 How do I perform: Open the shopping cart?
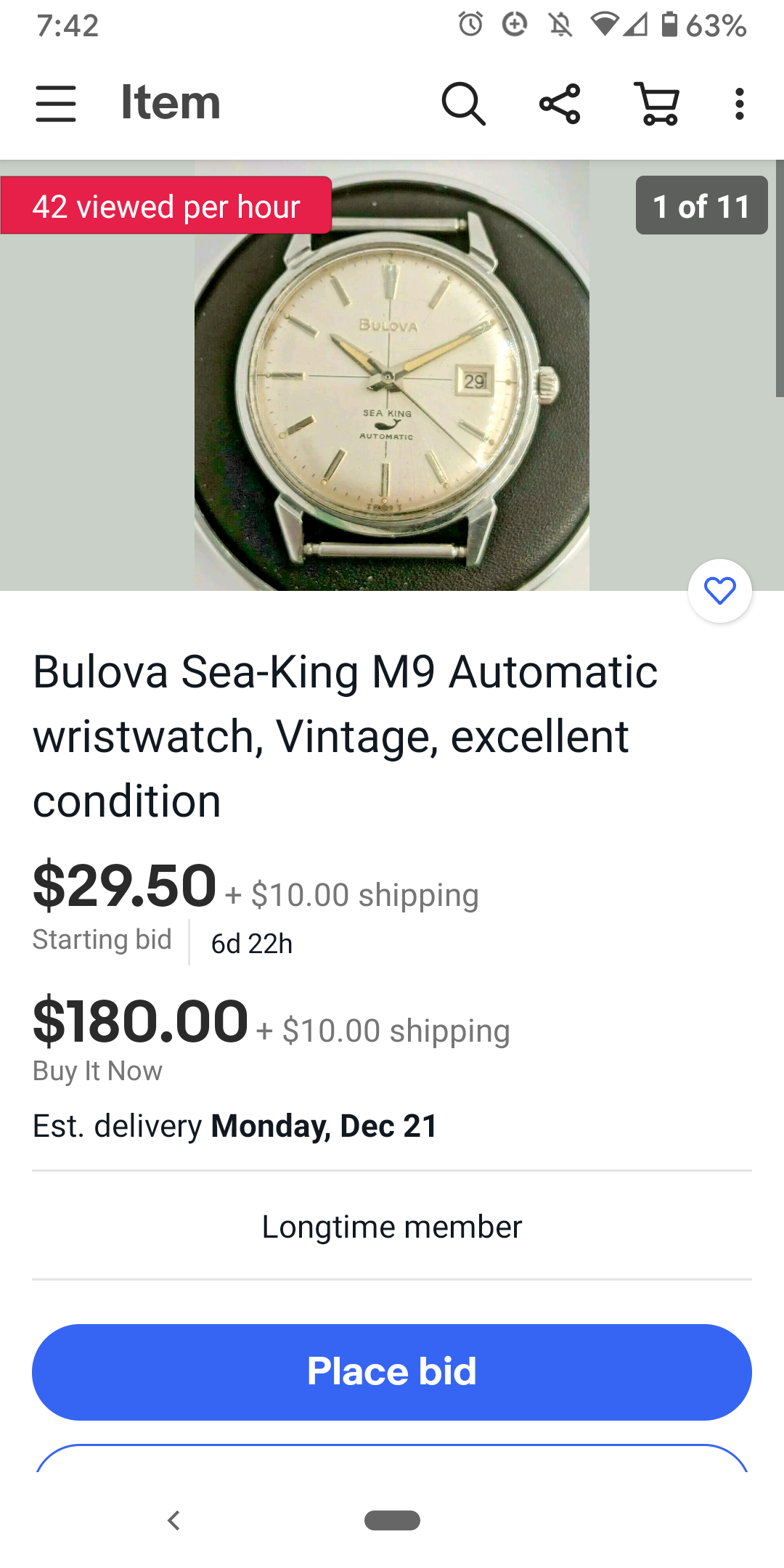tap(658, 104)
